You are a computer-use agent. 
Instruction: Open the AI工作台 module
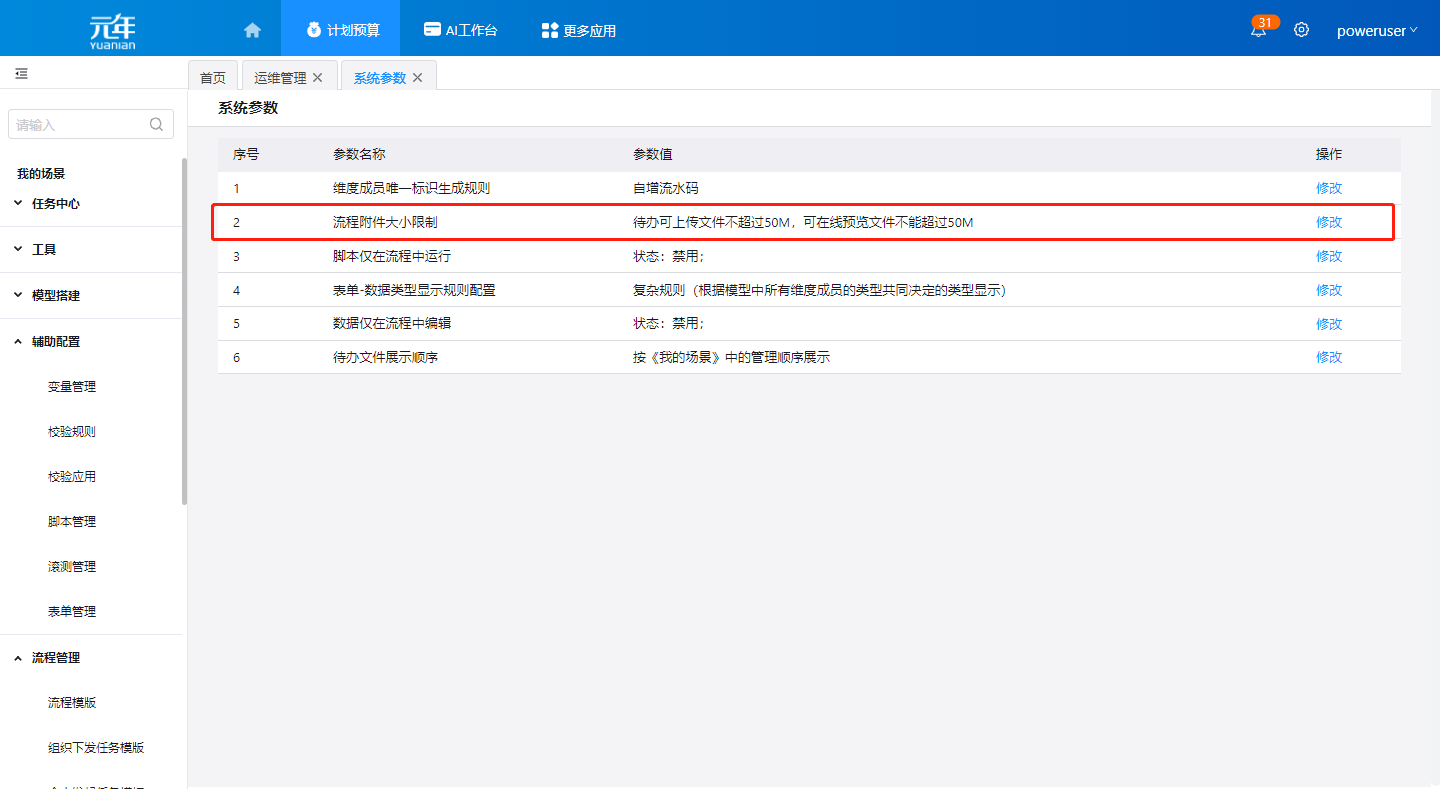pyautogui.click(x=460, y=30)
